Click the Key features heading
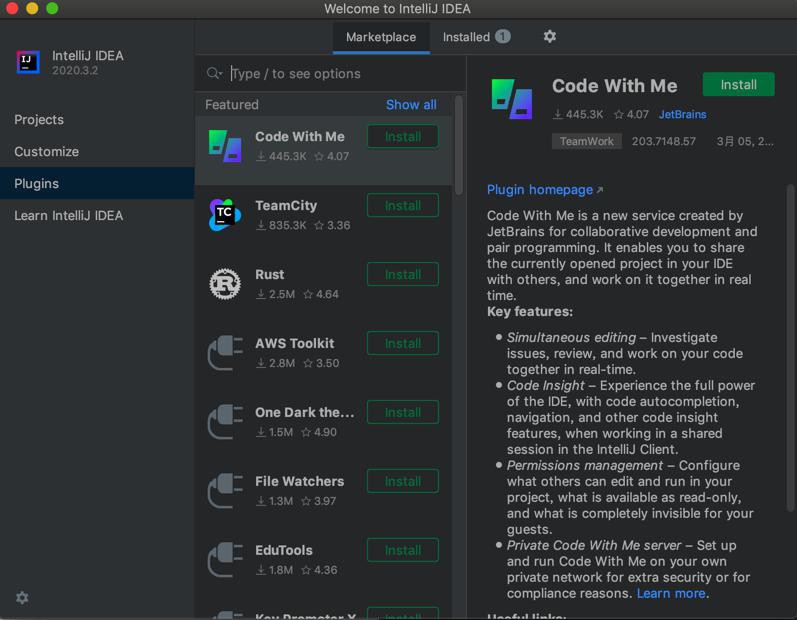 [530, 312]
